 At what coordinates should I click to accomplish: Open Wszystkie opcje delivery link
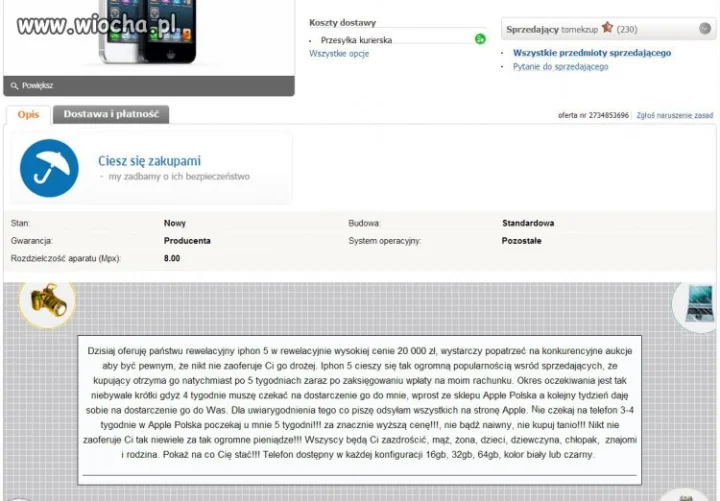[339, 54]
